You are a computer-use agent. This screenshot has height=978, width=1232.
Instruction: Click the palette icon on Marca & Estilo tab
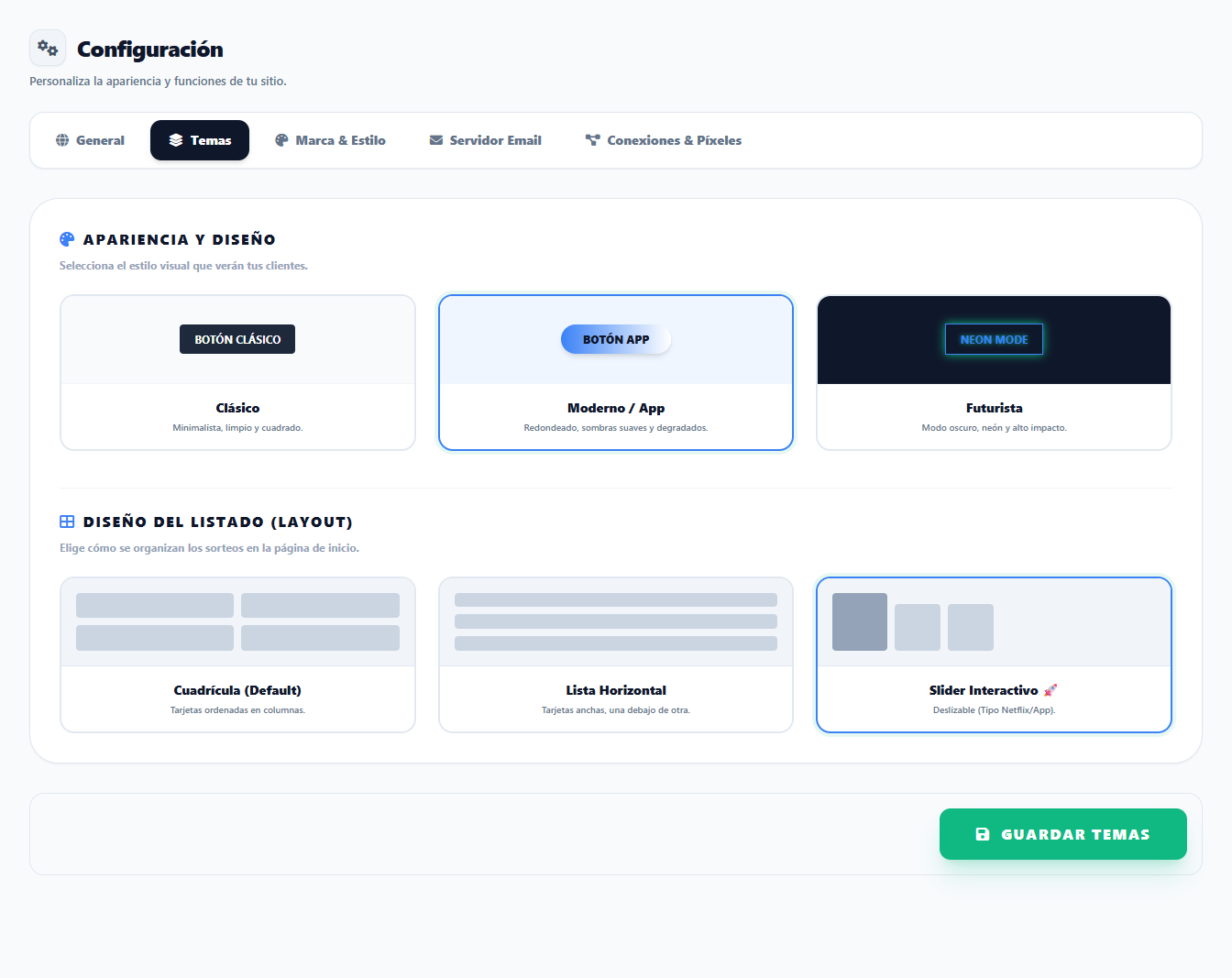[280, 139]
